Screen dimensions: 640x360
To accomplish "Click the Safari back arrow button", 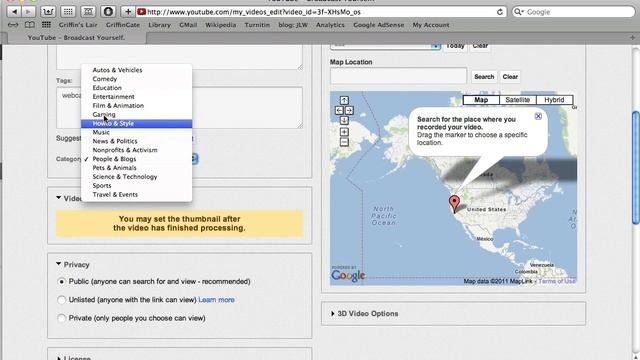I will tap(14, 12).
